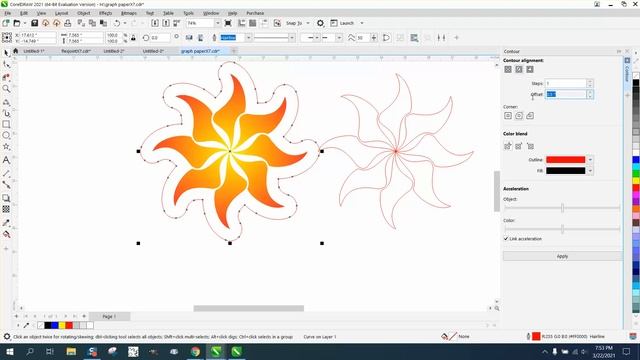Open contour Outline color dropdown
This screenshot has width=640, height=360.
[x=590, y=160]
